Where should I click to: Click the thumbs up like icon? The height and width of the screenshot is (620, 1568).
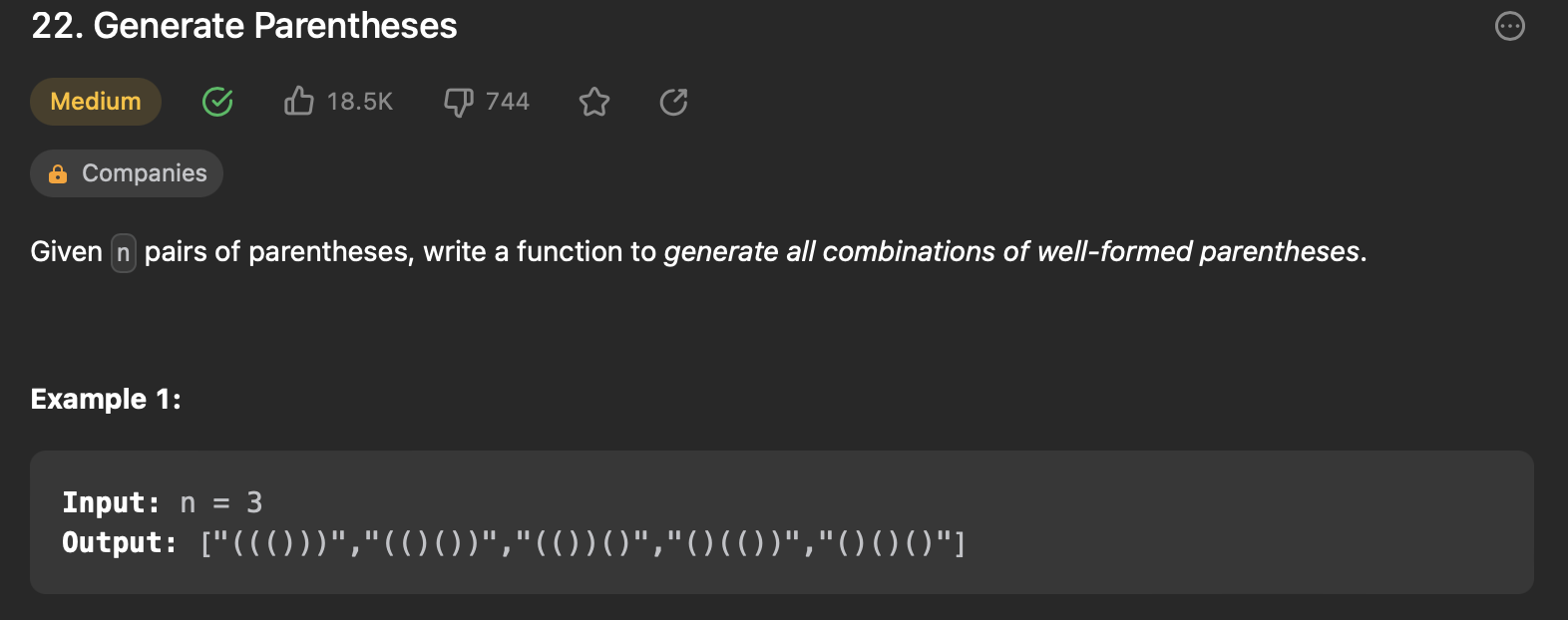point(299,101)
